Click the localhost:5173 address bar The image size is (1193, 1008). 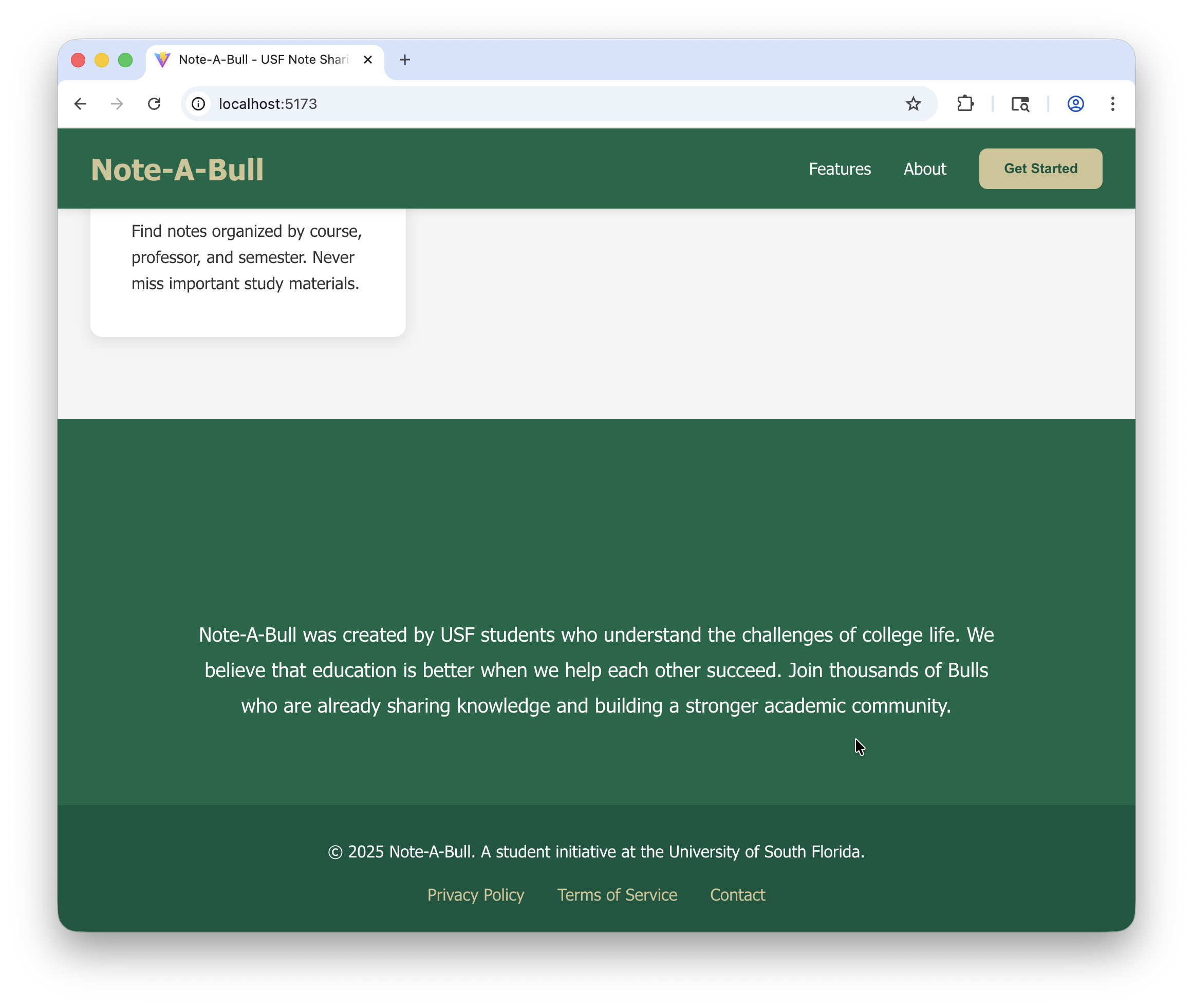549,104
